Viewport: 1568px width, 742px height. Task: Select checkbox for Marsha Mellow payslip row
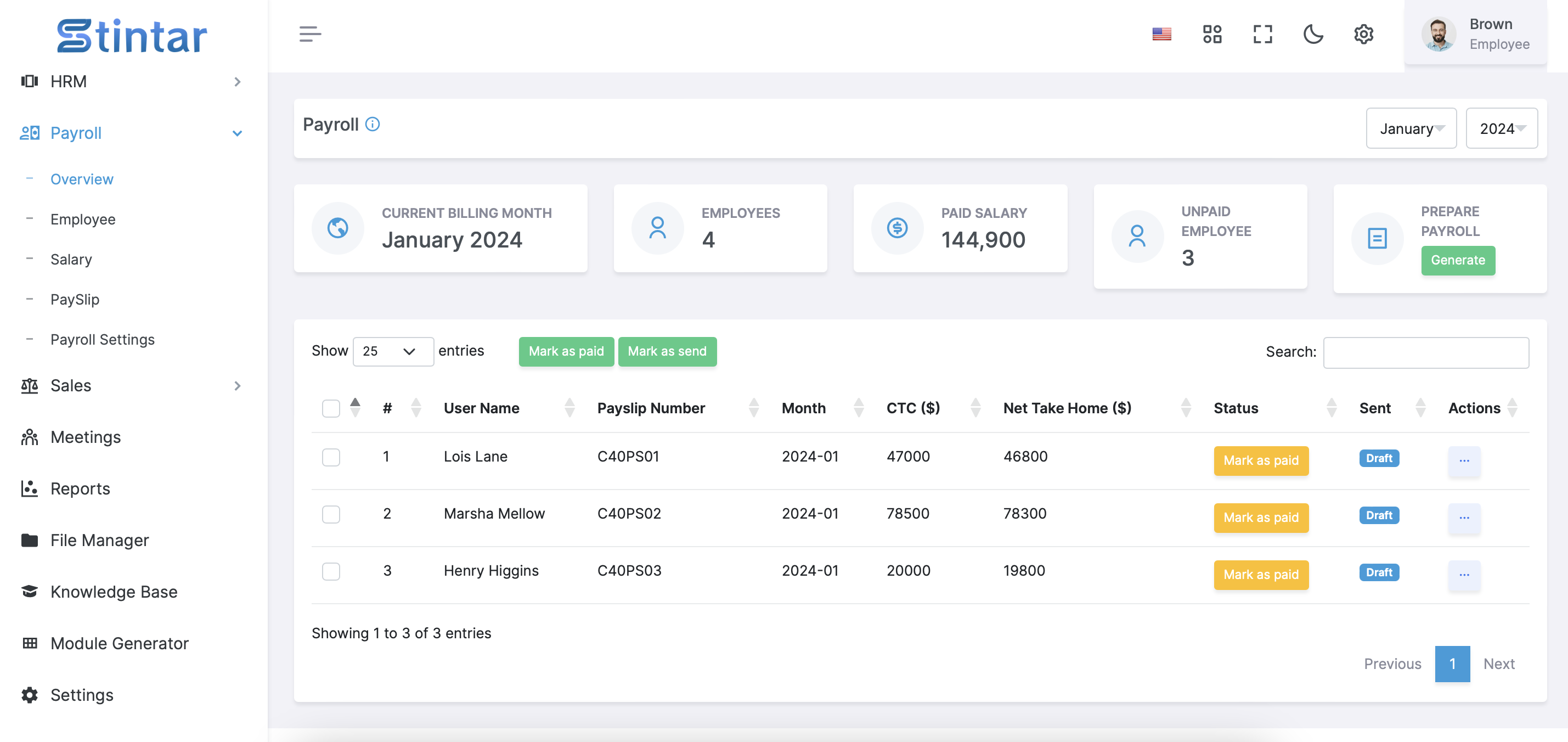click(x=331, y=514)
